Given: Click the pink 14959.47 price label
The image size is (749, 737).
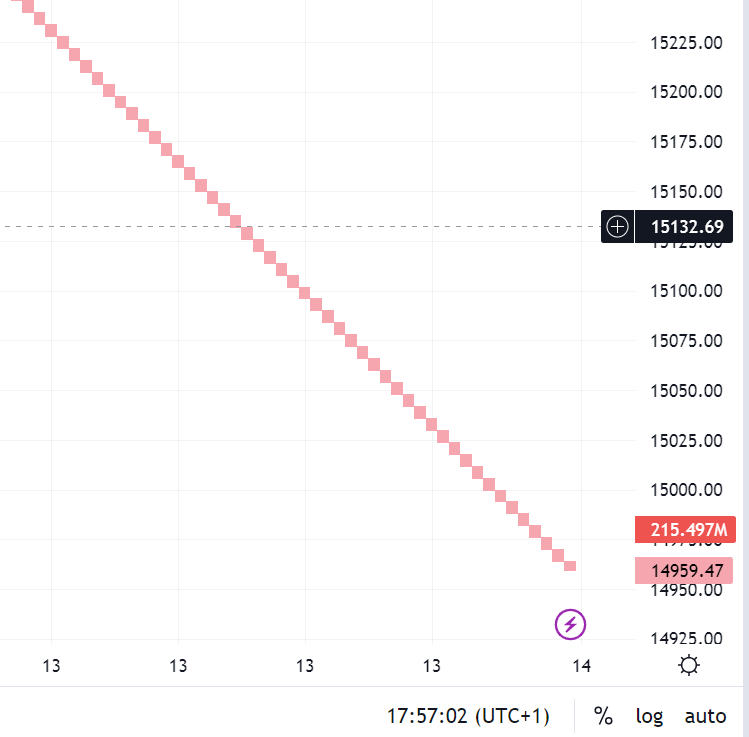Looking at the screenshot, I should [x=686, y=571].
